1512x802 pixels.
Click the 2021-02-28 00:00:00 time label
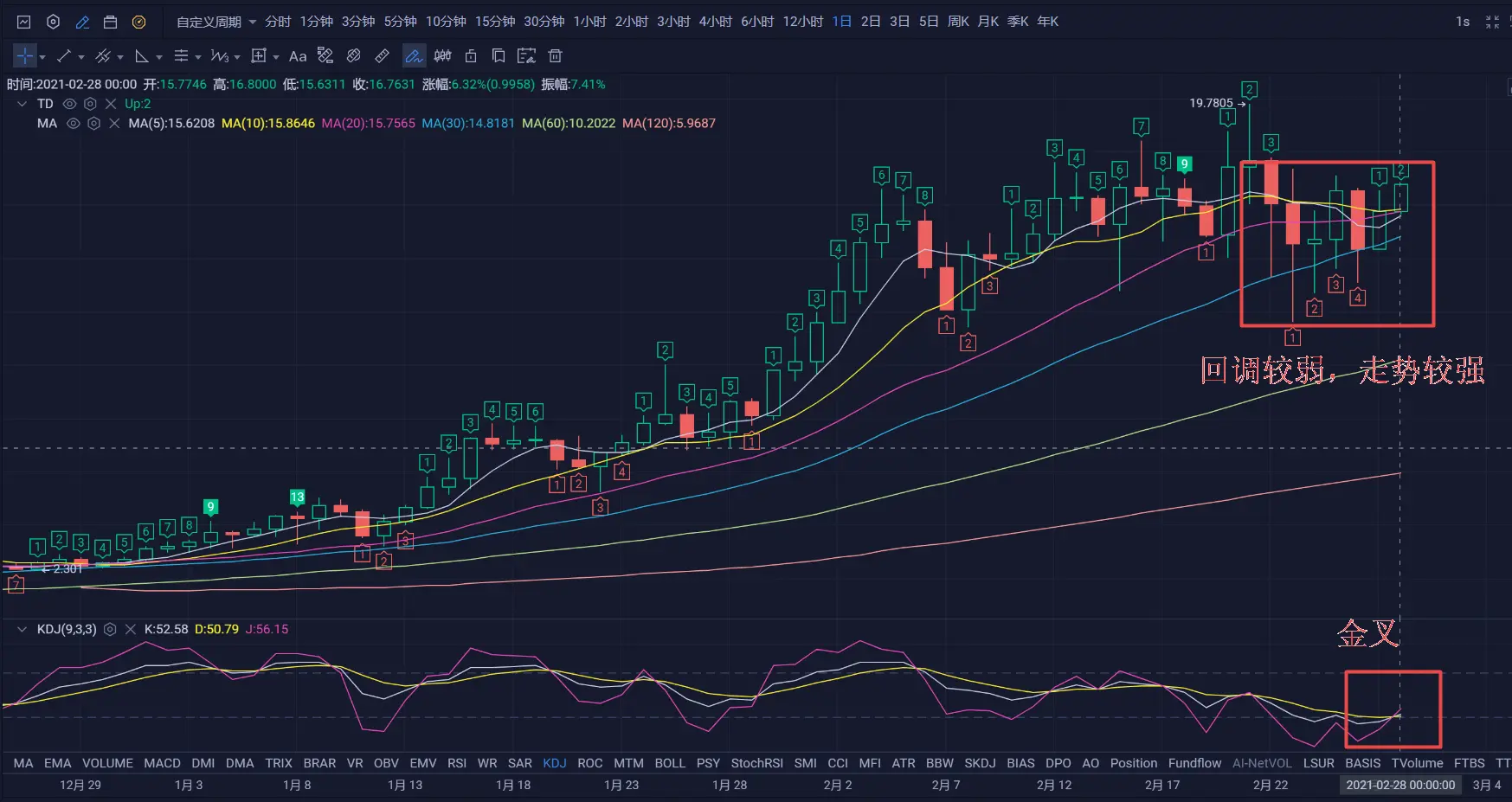point(1400,785)
